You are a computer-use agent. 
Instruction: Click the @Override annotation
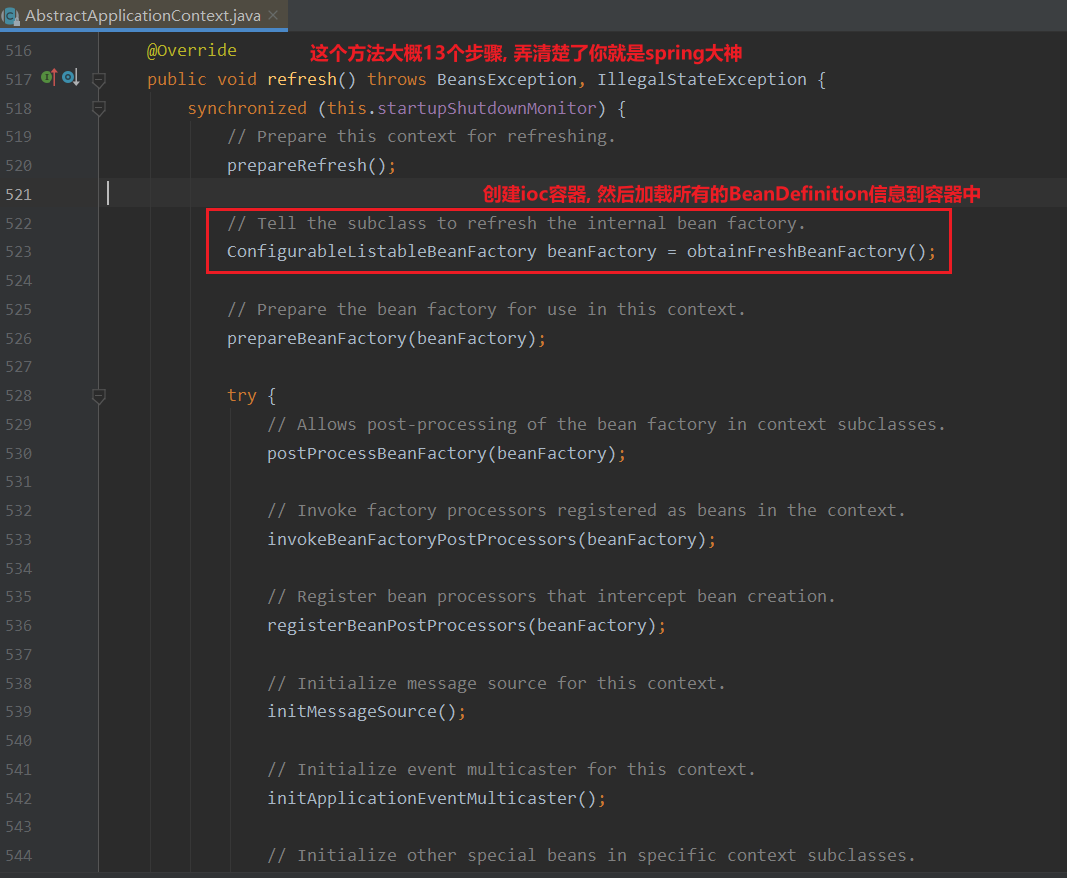point(192,50)
